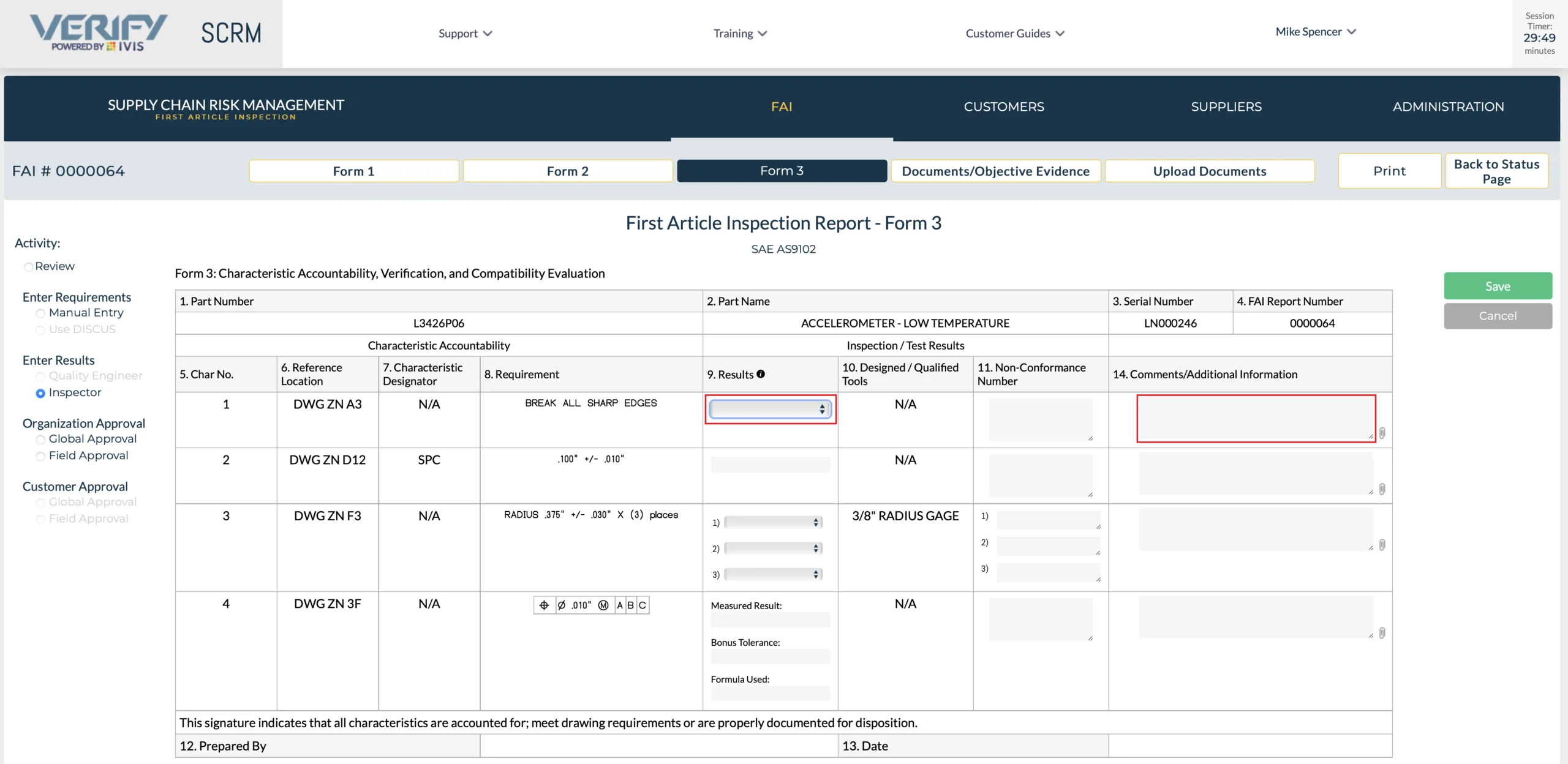The height and width of the screenshot is (764, 1568).
Task: Click the Formula Used input field
Action: pos(770,694)
